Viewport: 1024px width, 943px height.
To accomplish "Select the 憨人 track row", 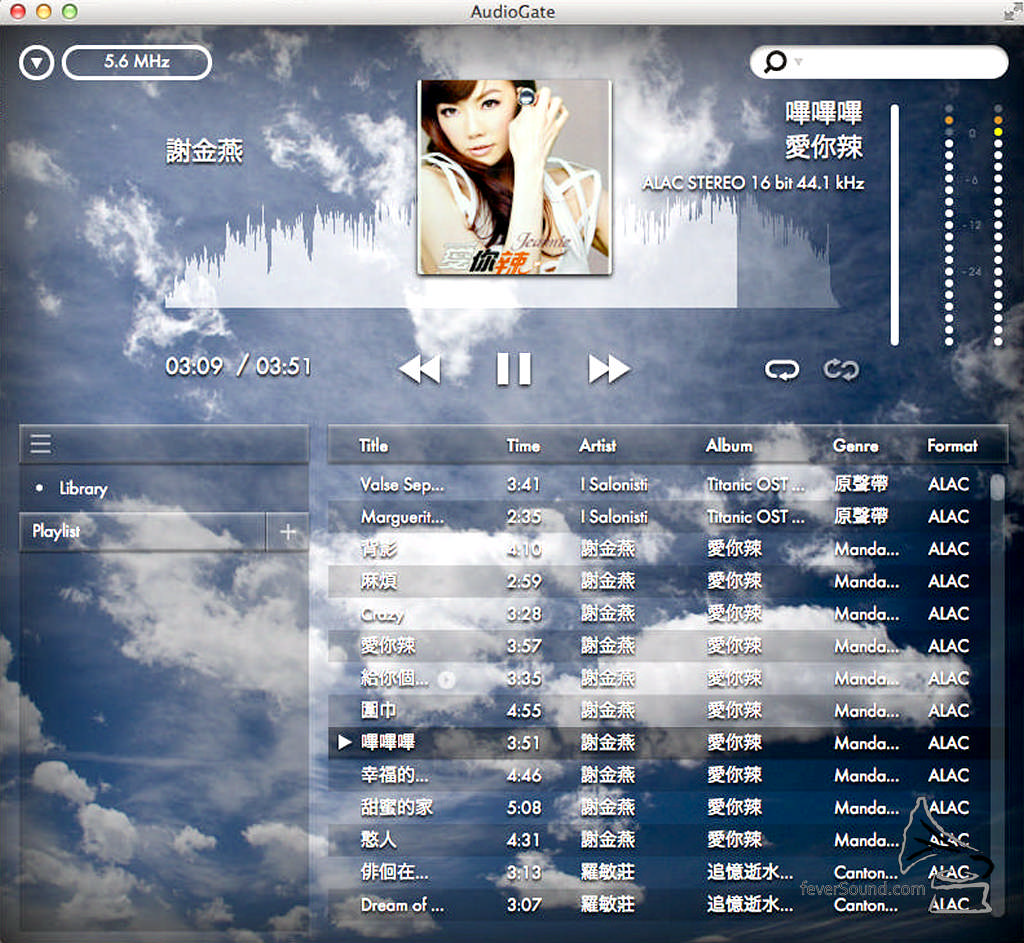I will point(658,840).
